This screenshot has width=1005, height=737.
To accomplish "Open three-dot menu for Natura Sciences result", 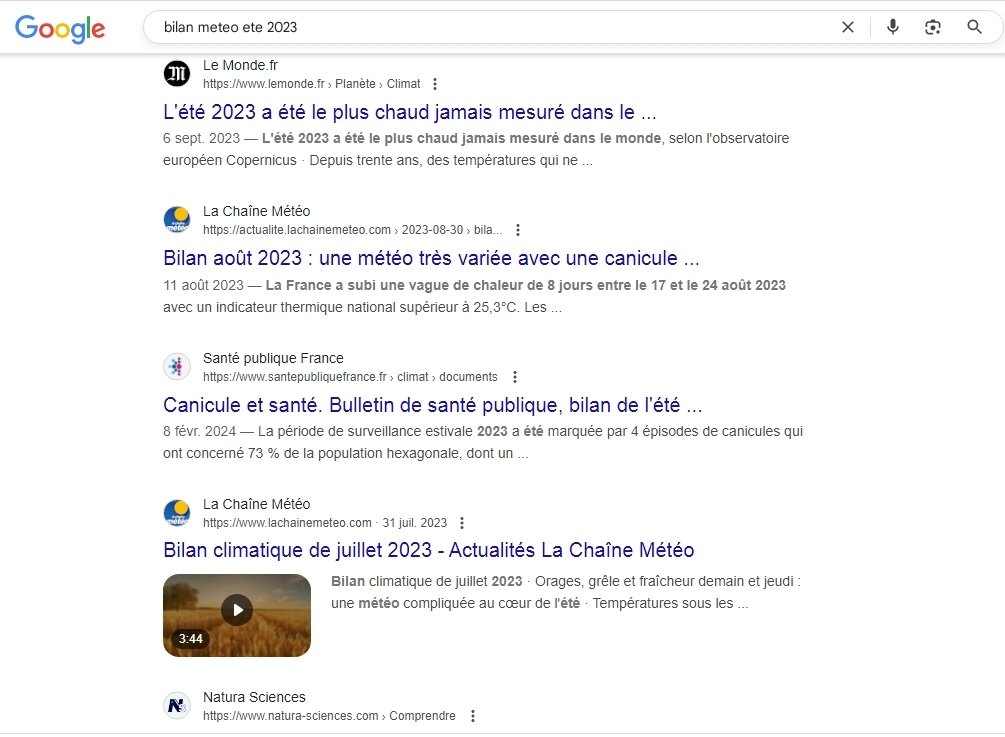I will [472, 716].
